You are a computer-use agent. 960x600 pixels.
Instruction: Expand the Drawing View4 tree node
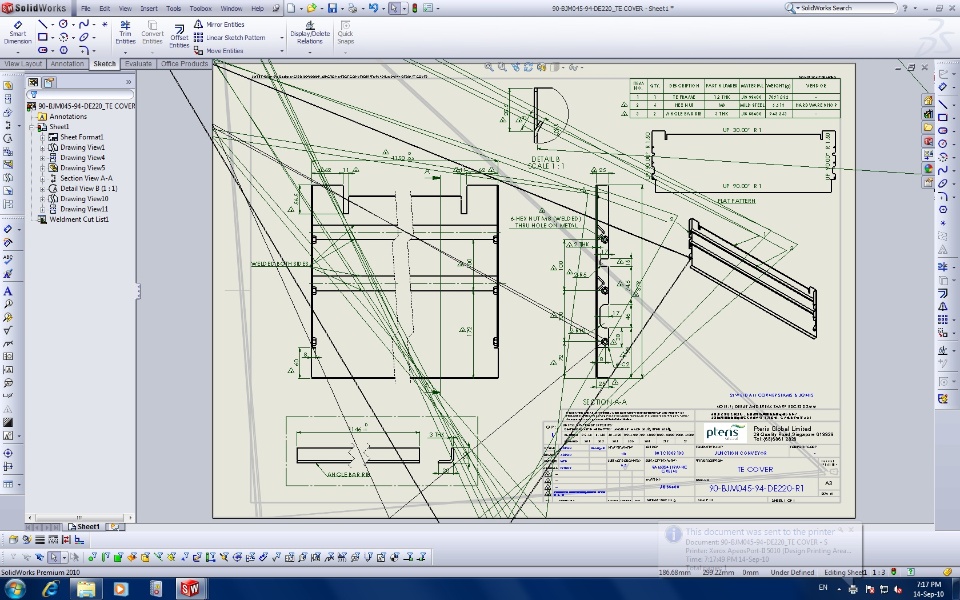[42, 157]
